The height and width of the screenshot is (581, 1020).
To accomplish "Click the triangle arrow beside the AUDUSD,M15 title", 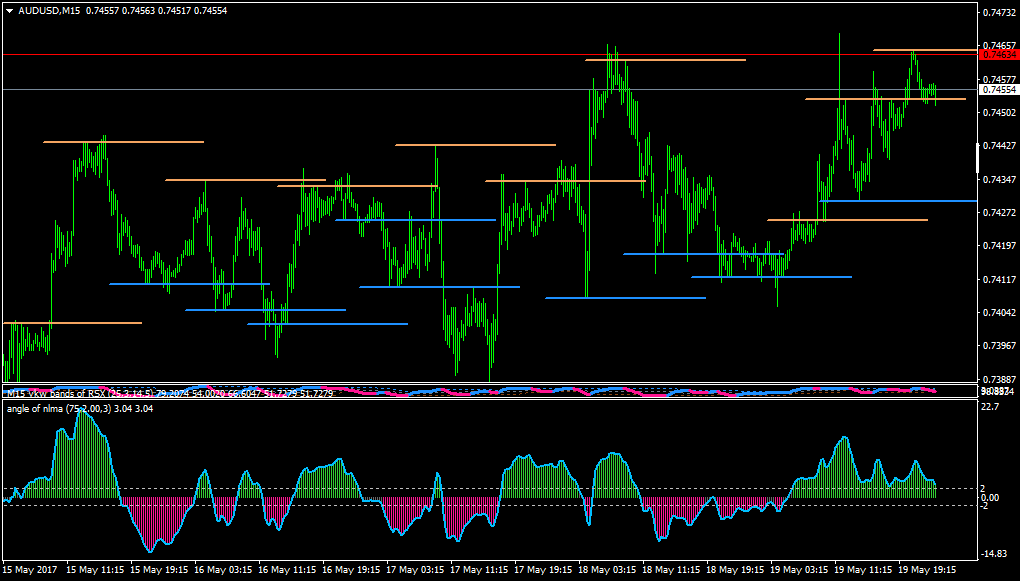I will pos(10,10).
